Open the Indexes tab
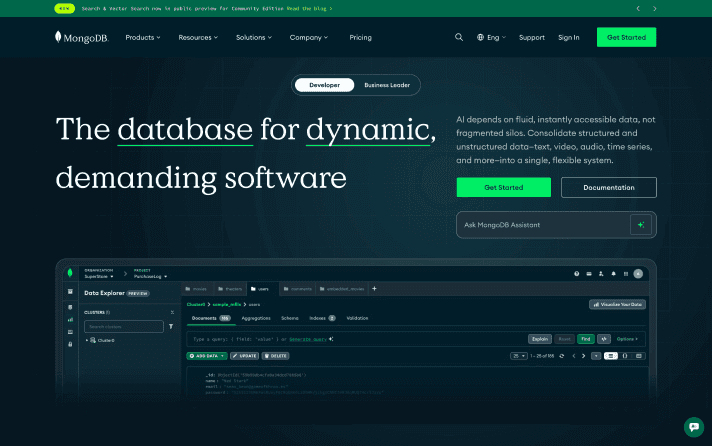Image resolution: width=712 pixels, height=446 pixels. coord(322,318)
